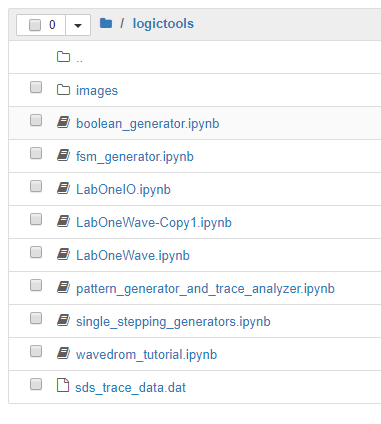Click file icon beside sds_trace_data.dat
This screenshot has width=381, height=424.
pos(63,385)
